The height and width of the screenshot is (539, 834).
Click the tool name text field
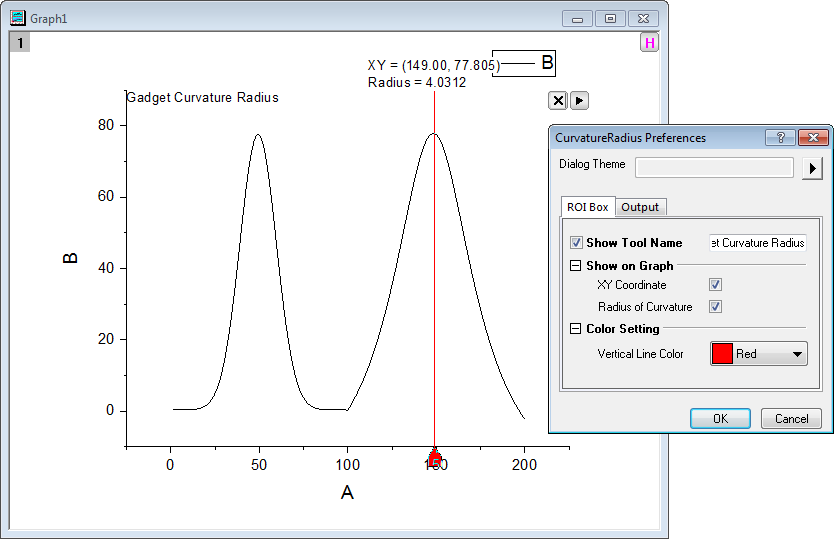(758, 243)
